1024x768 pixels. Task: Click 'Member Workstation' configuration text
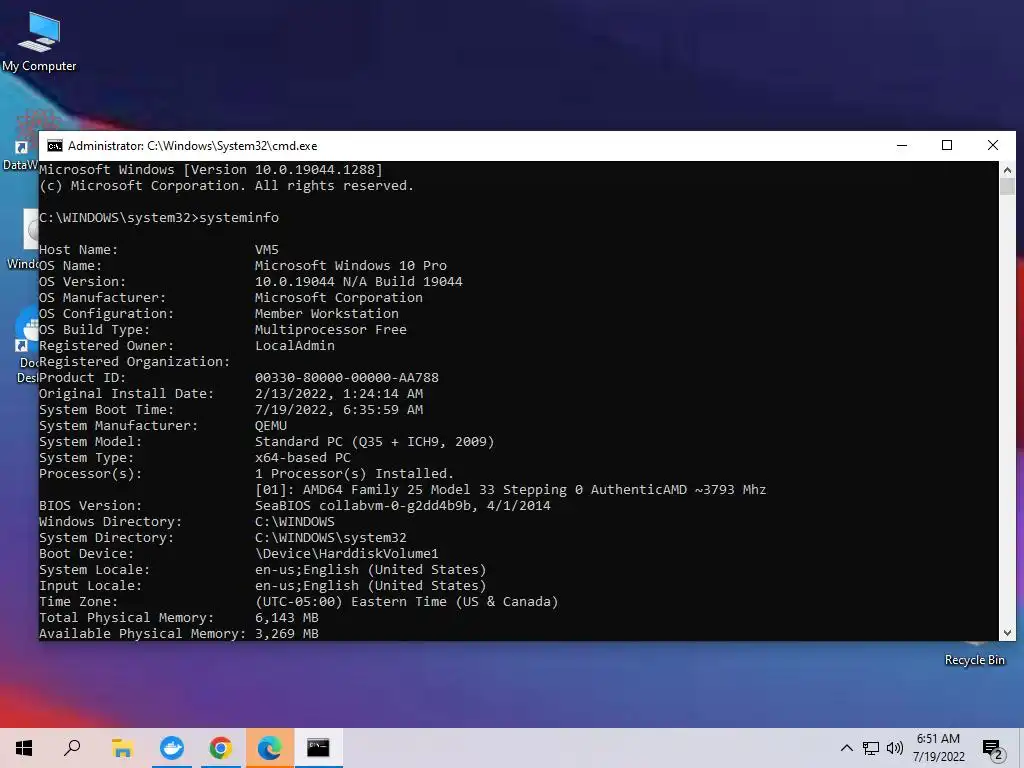point(327,313)
